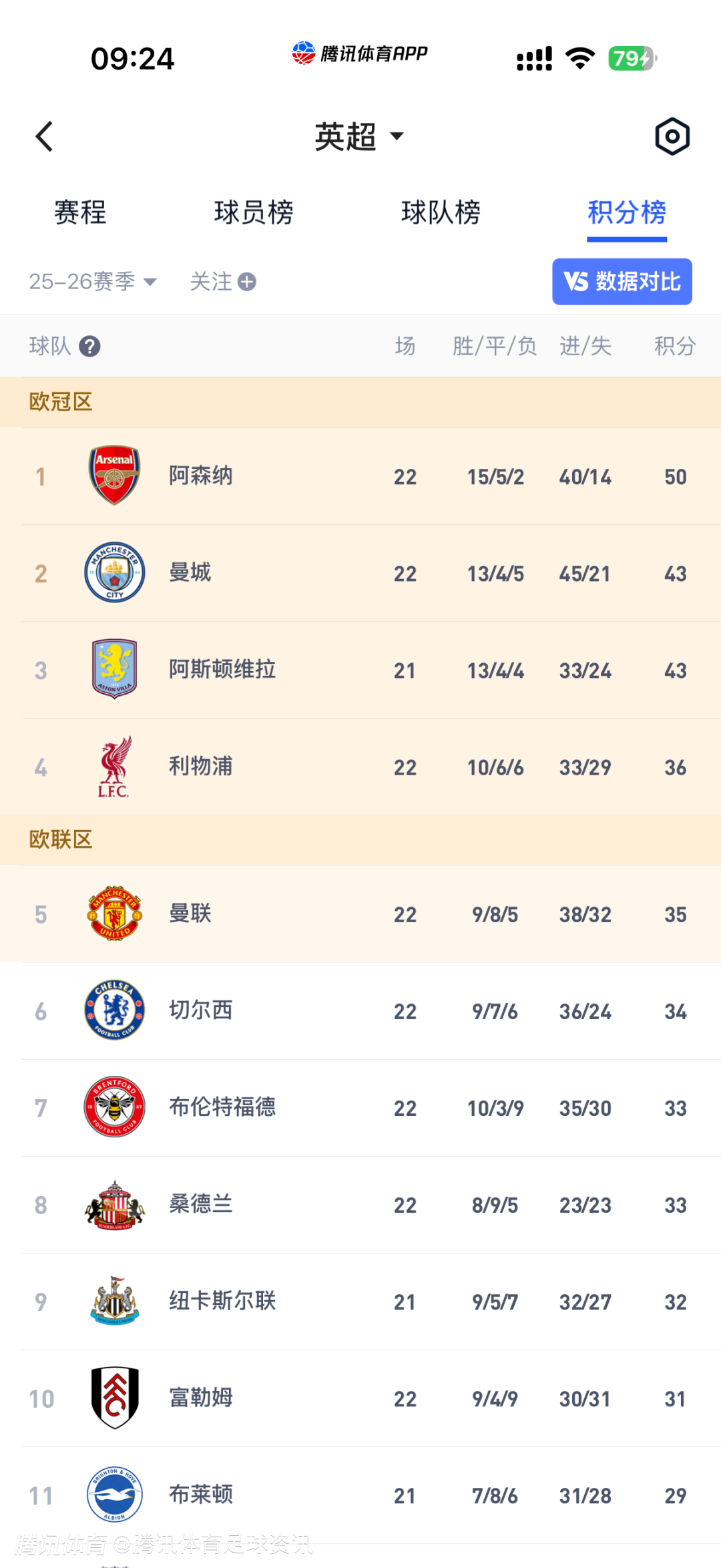Open the 阿斯顿维拉 team row
721x1568 pixels.
[x=360, y=670]
